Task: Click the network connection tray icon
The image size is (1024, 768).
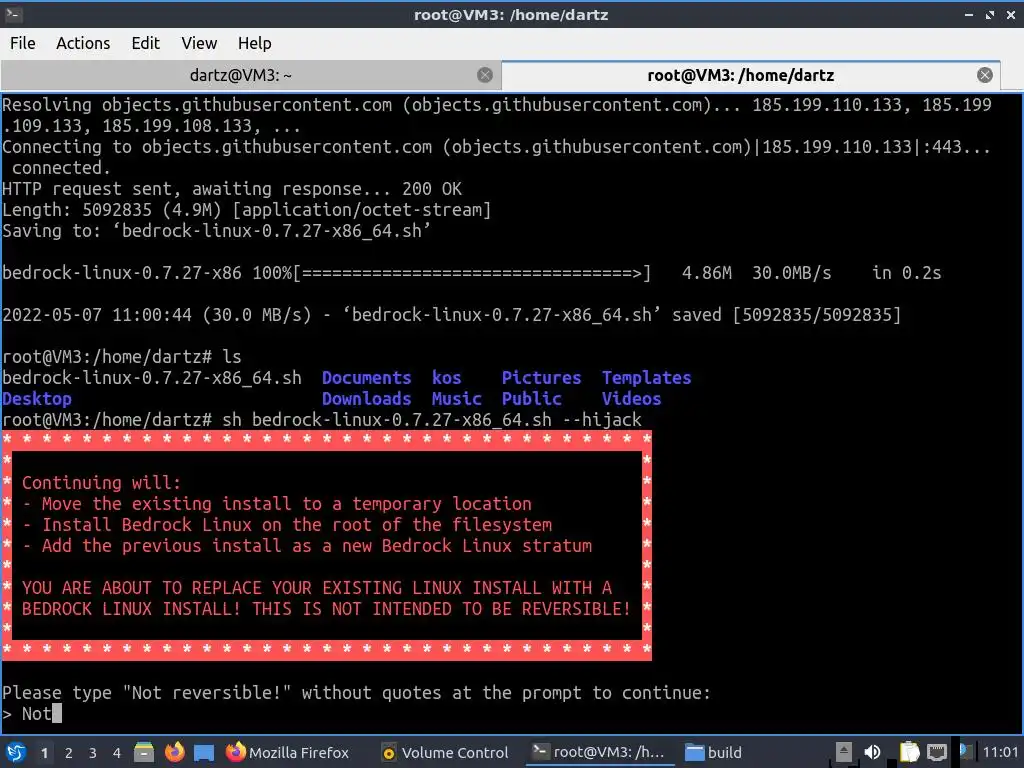Action: (936, 752)
